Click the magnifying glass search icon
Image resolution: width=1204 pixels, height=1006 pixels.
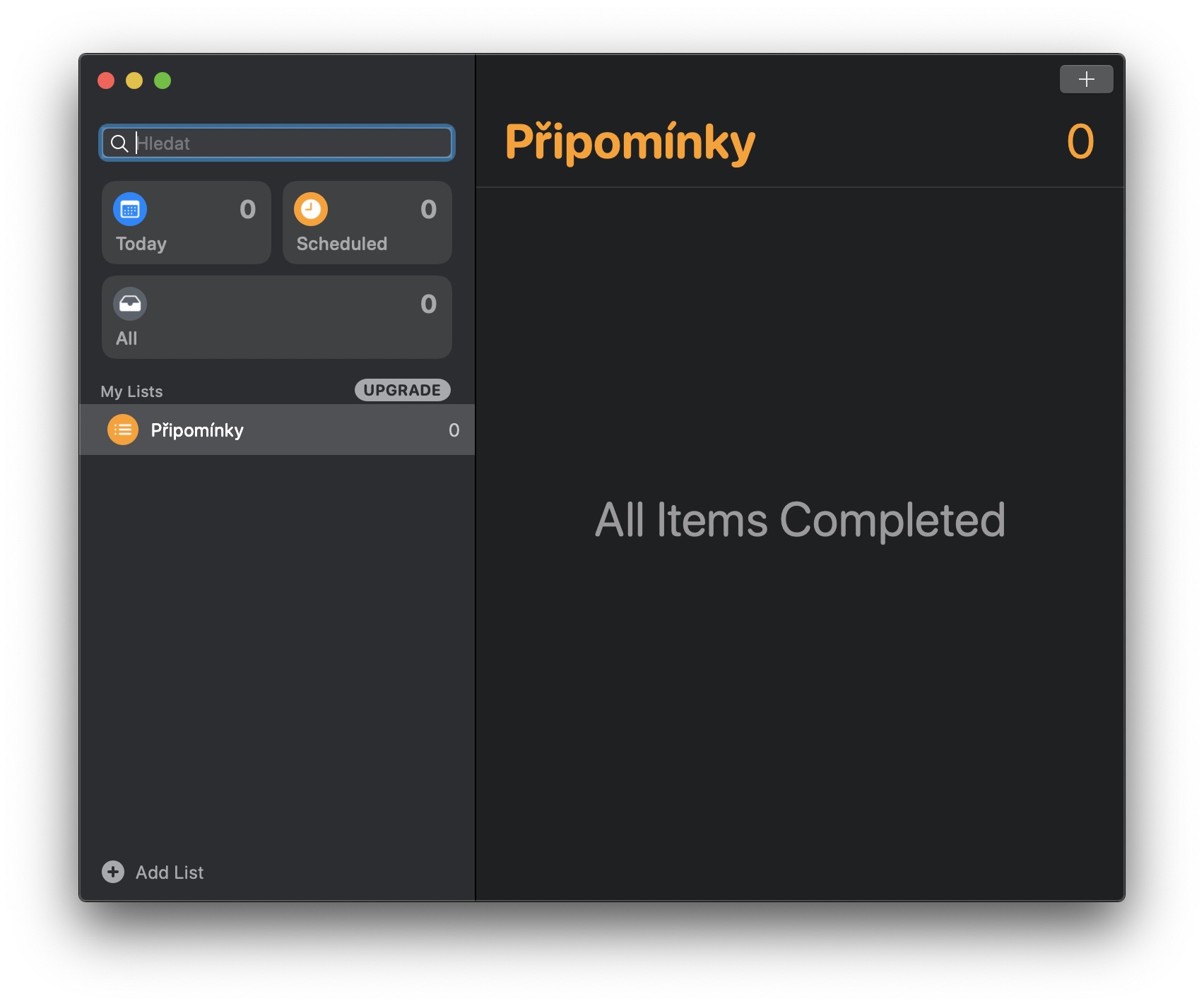coord(119,143)
